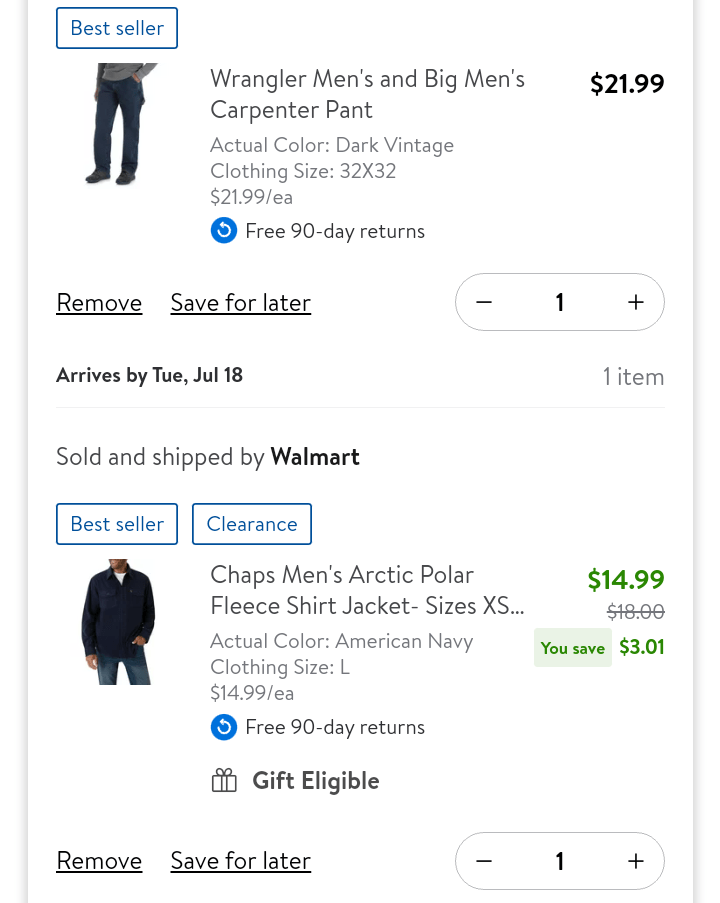The image size is (720, 903).
Task: Remove the Chaps Fleece Shirt Jacket
Action: click(x=99, y=861)
